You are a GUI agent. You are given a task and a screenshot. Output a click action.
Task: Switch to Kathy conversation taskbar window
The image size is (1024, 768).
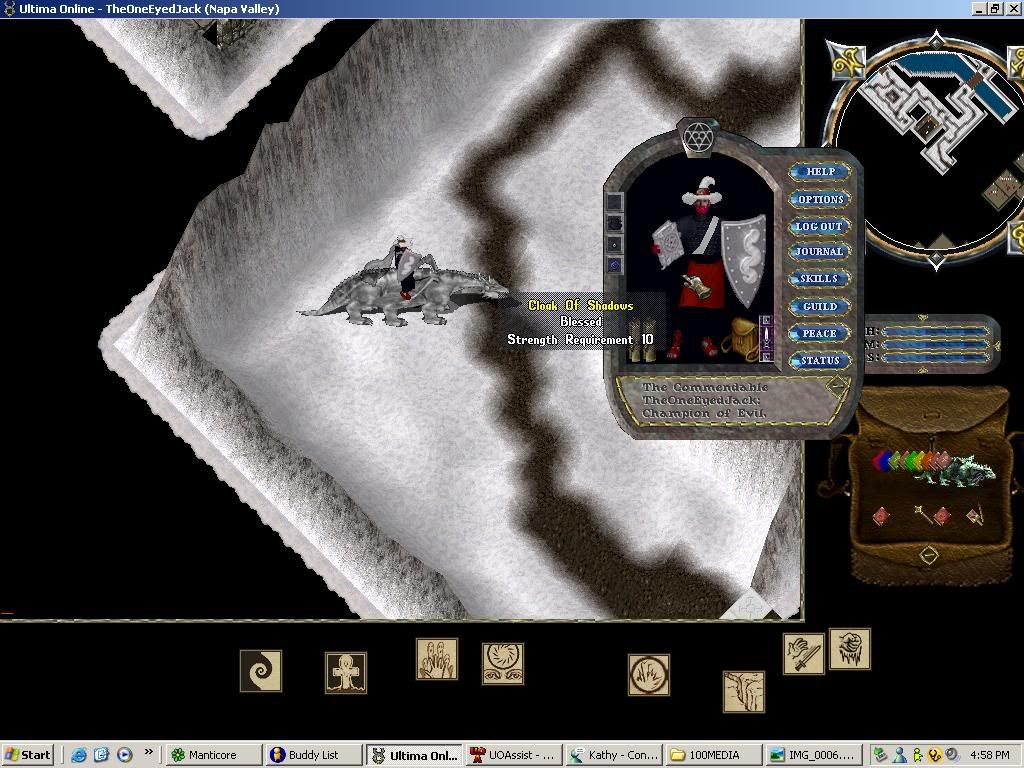(614, 755)
